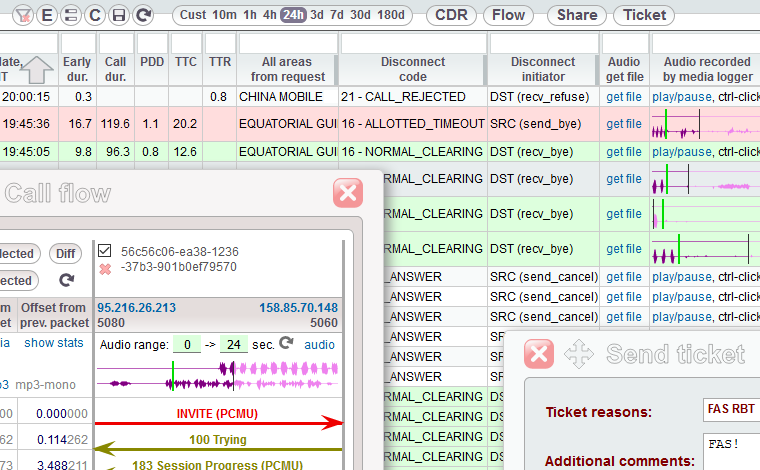Viewport: 760px width, 470px height.
Task: Close the Call flow window
Action: 348,193
